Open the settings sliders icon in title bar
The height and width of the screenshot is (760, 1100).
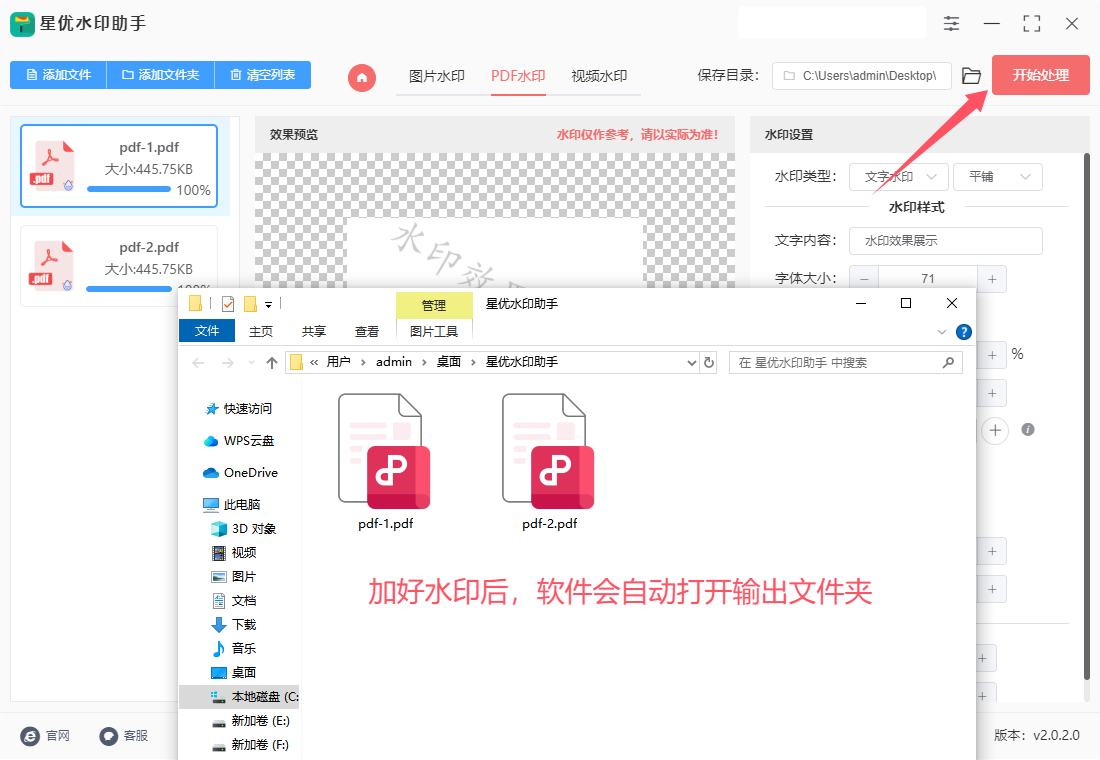pos(951,24)
